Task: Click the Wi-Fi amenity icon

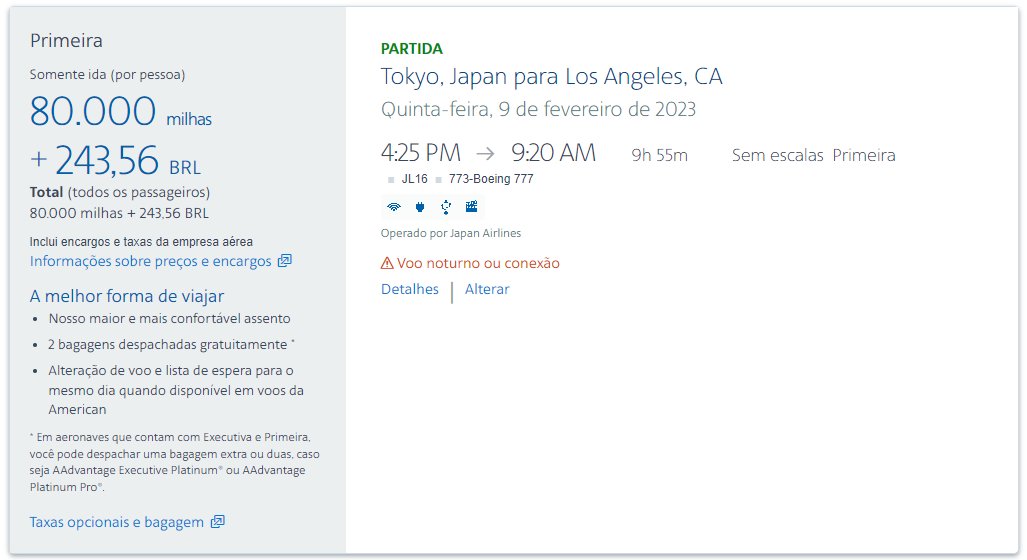Action: point(394,208)
